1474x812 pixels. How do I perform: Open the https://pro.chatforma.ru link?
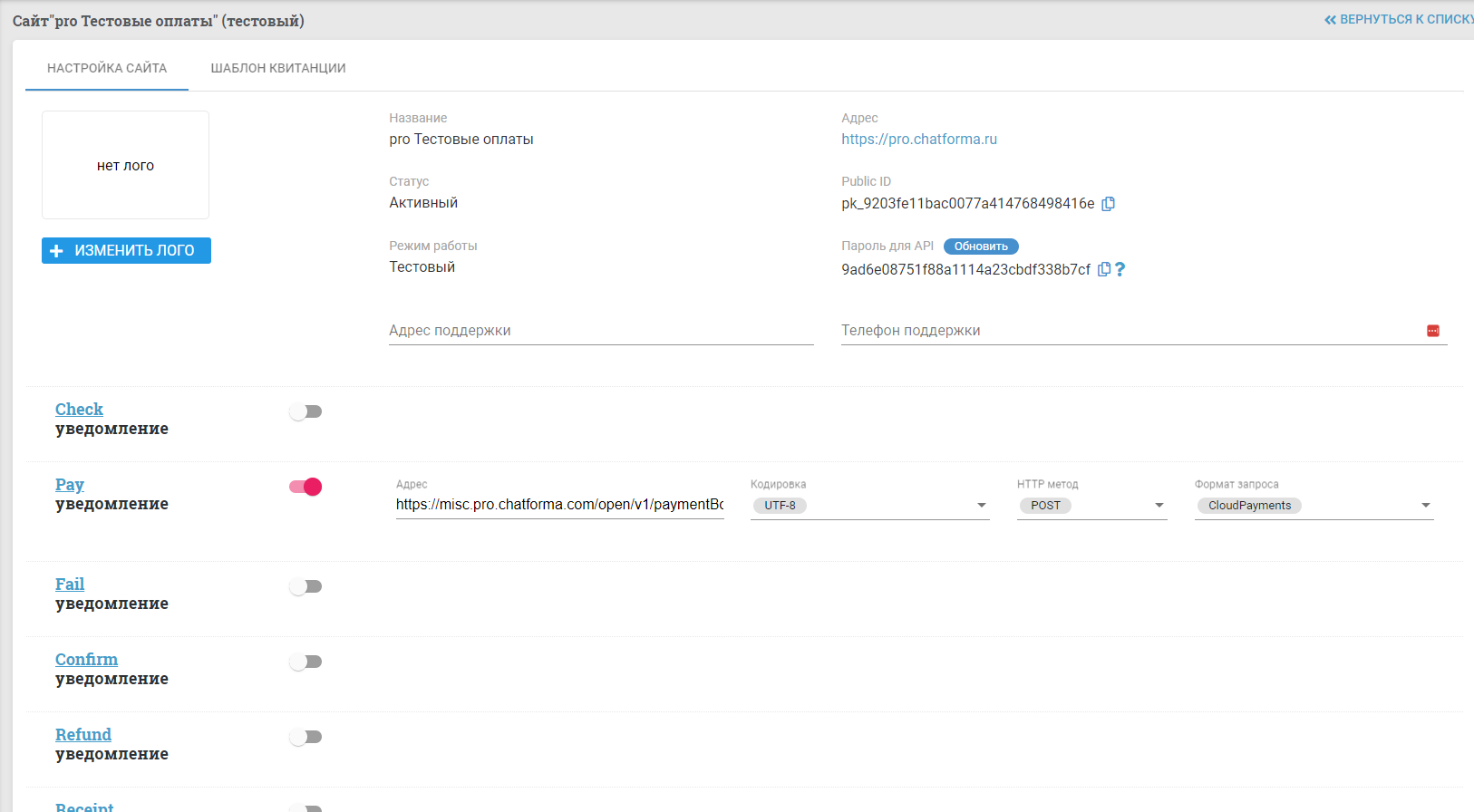click(919, 140)
